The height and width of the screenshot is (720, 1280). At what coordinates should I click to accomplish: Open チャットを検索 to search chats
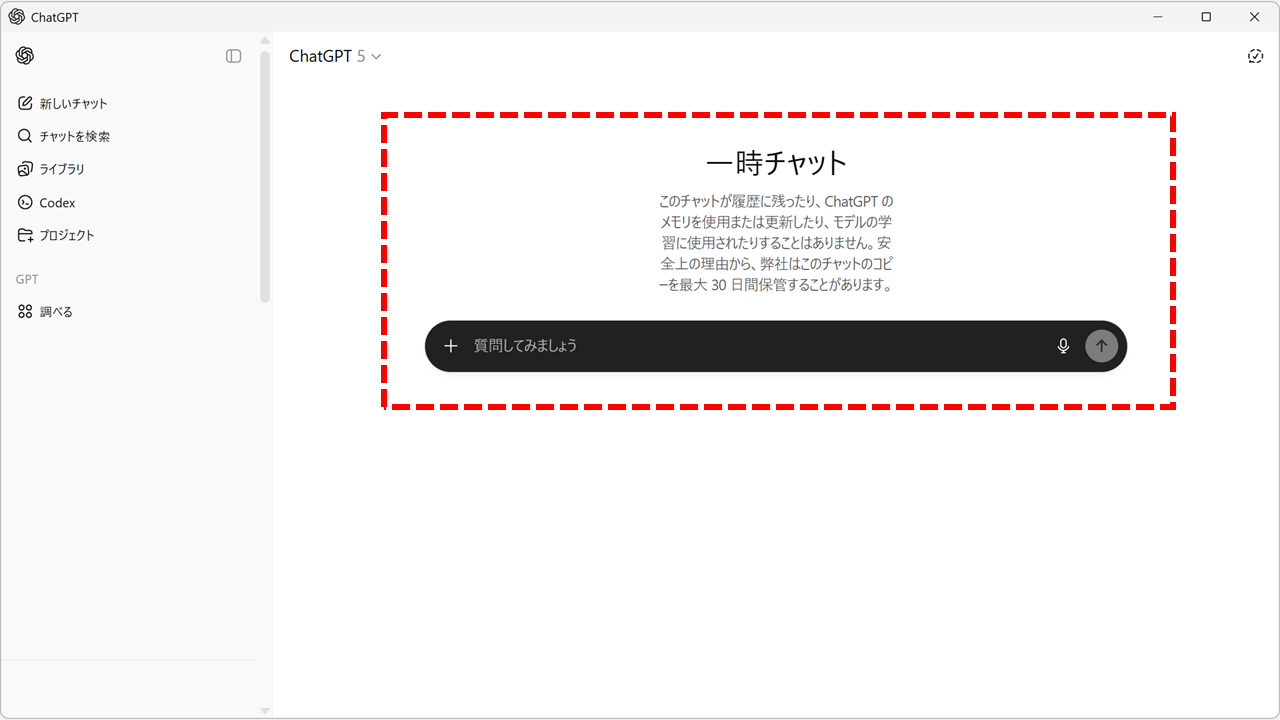pos(74,136)
